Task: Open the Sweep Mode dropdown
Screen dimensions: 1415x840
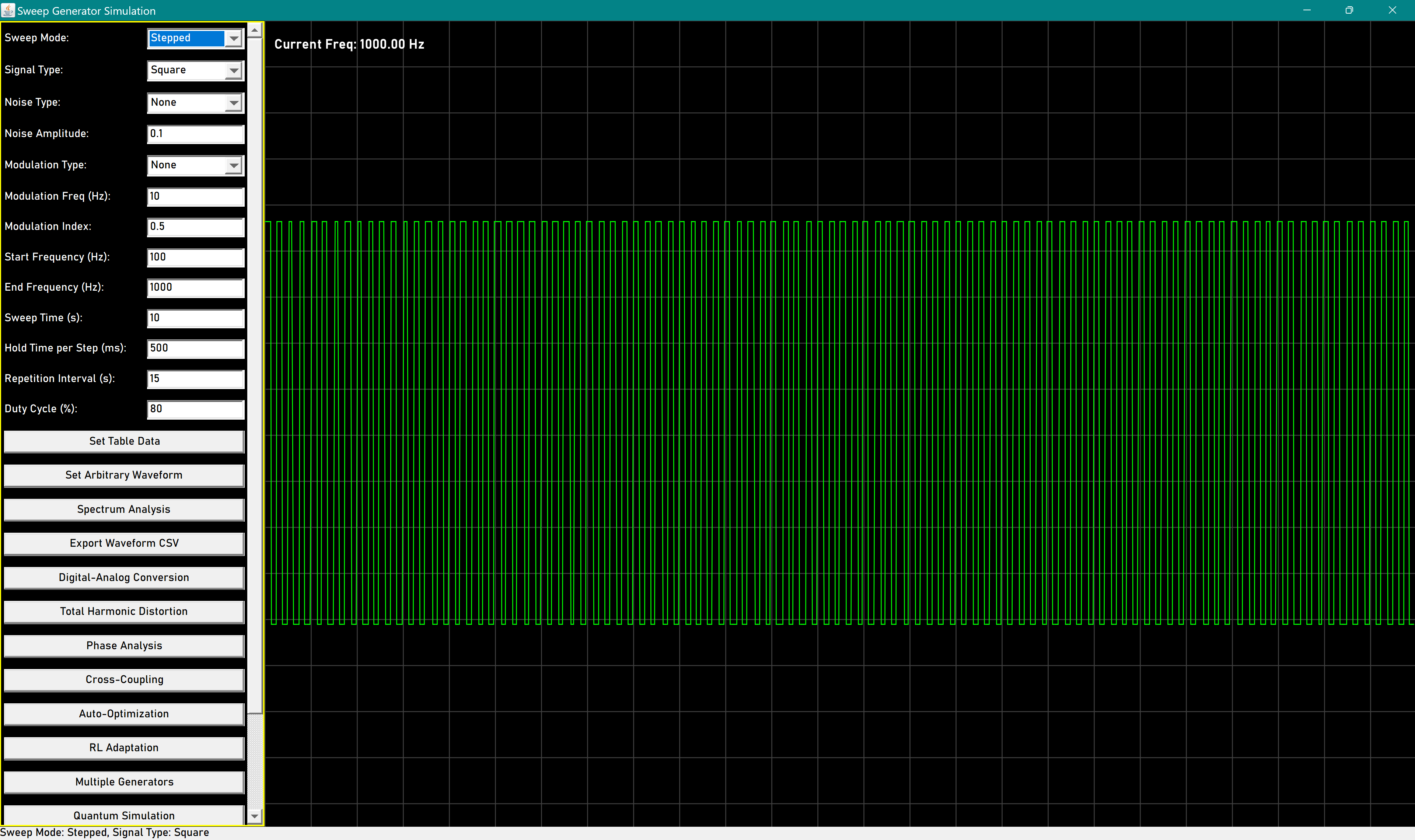Action: coord(233,38)
